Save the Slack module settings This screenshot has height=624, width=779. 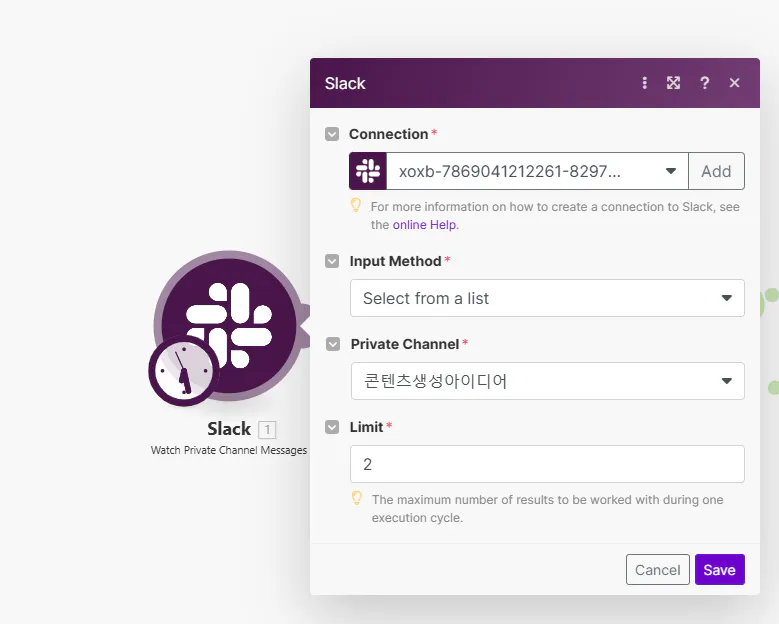[x=719, y=569]
